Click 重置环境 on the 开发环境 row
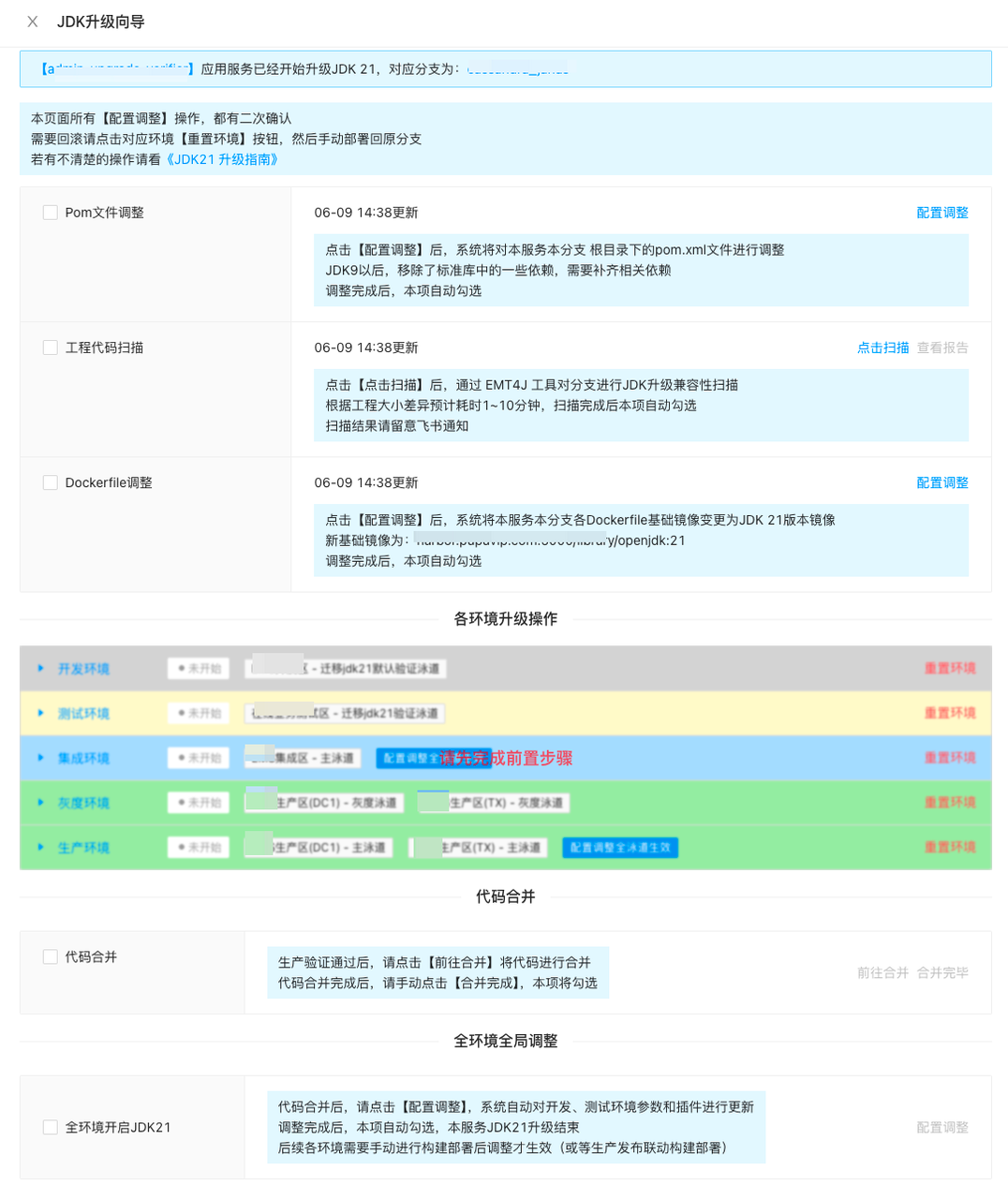 [x=949, y=668]
